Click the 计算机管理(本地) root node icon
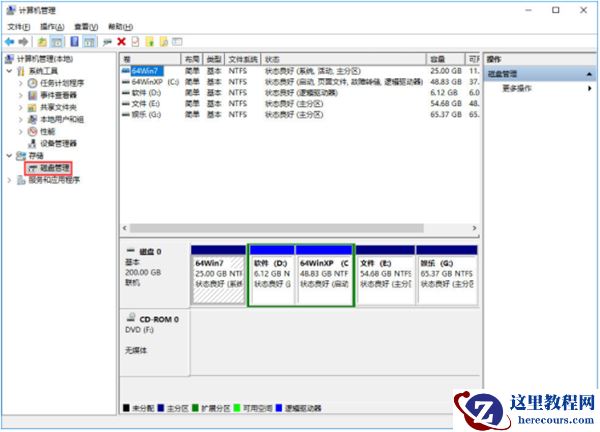 [x=10, y=59]
